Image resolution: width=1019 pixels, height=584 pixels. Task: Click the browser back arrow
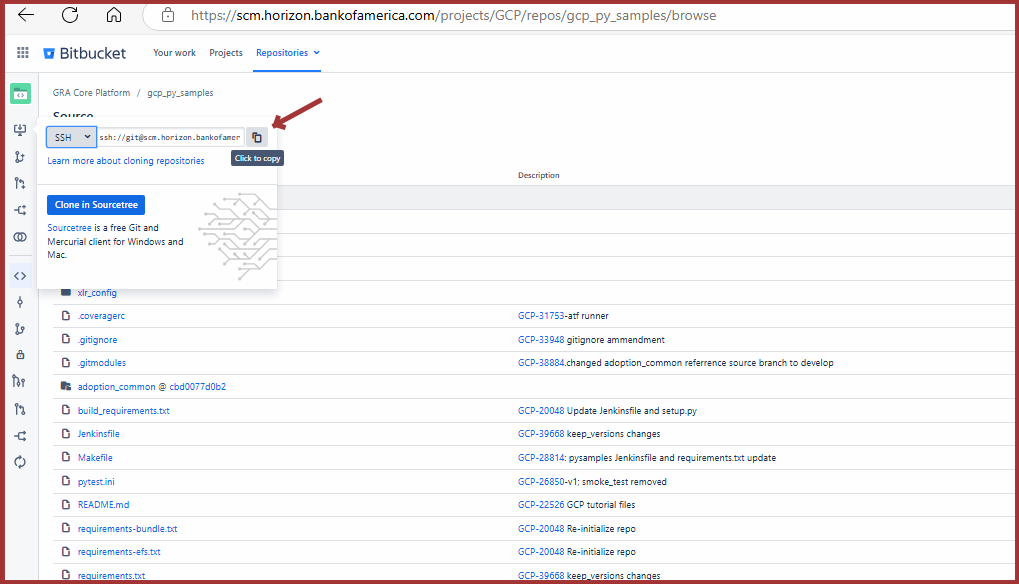click(x=26, y=15)
